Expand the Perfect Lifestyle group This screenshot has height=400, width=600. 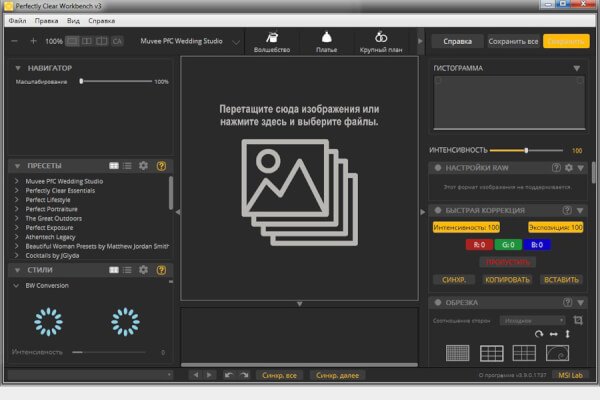click(16, 199)
